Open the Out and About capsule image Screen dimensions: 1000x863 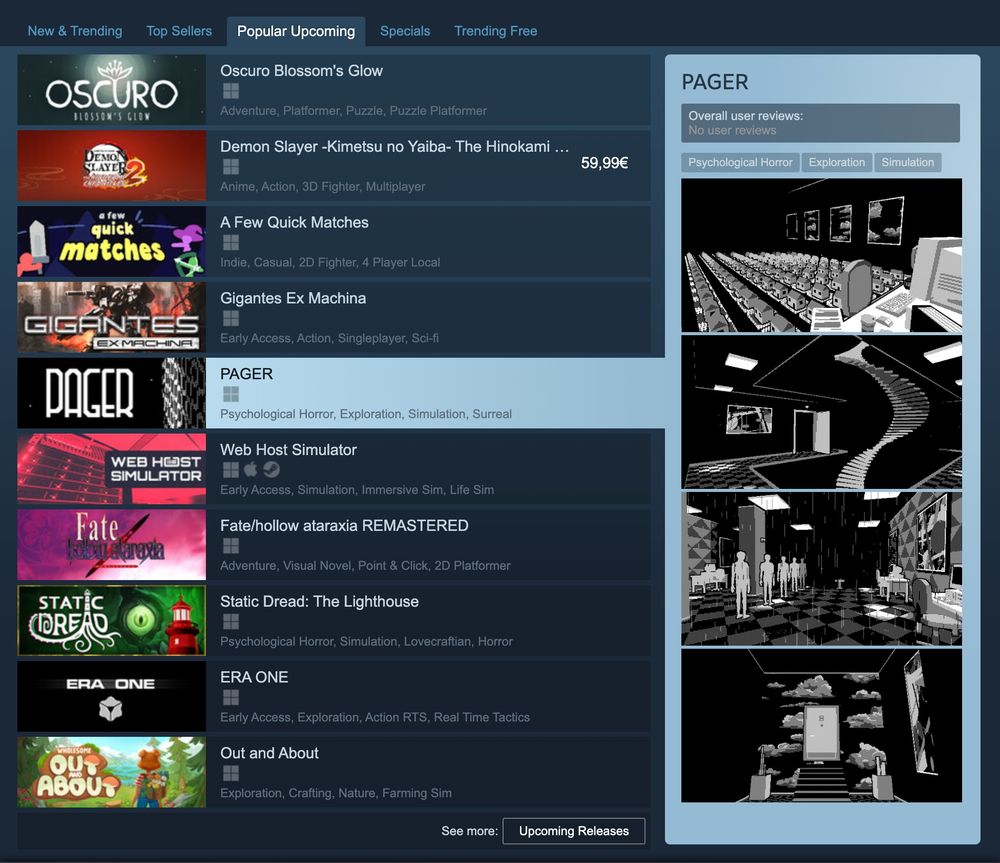click(112, 772)
